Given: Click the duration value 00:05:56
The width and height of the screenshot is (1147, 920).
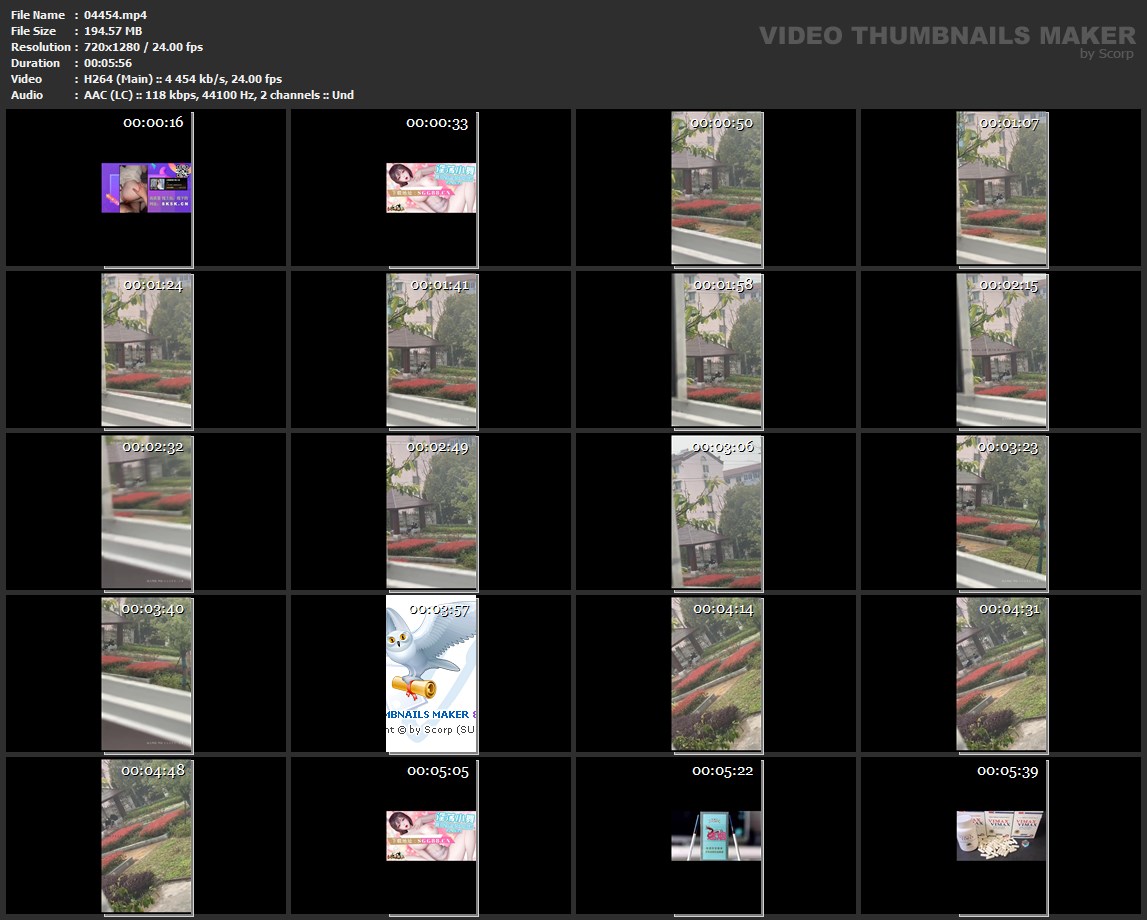Looking at the screenshot, I should (x=107, y=63).
